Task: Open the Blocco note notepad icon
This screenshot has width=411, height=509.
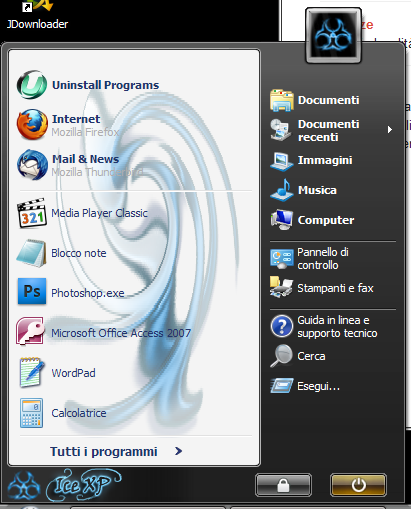Action: tap(31, 253)
